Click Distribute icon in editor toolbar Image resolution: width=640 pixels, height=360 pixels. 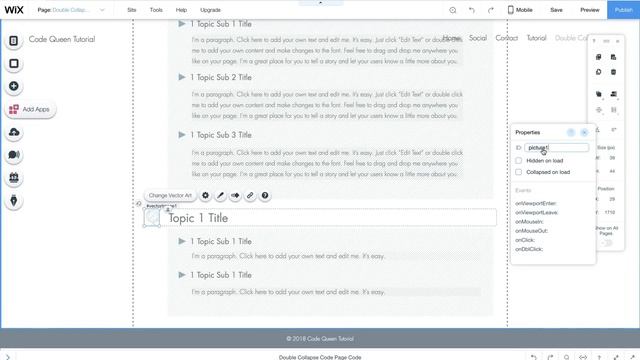(x=599, y=109)
